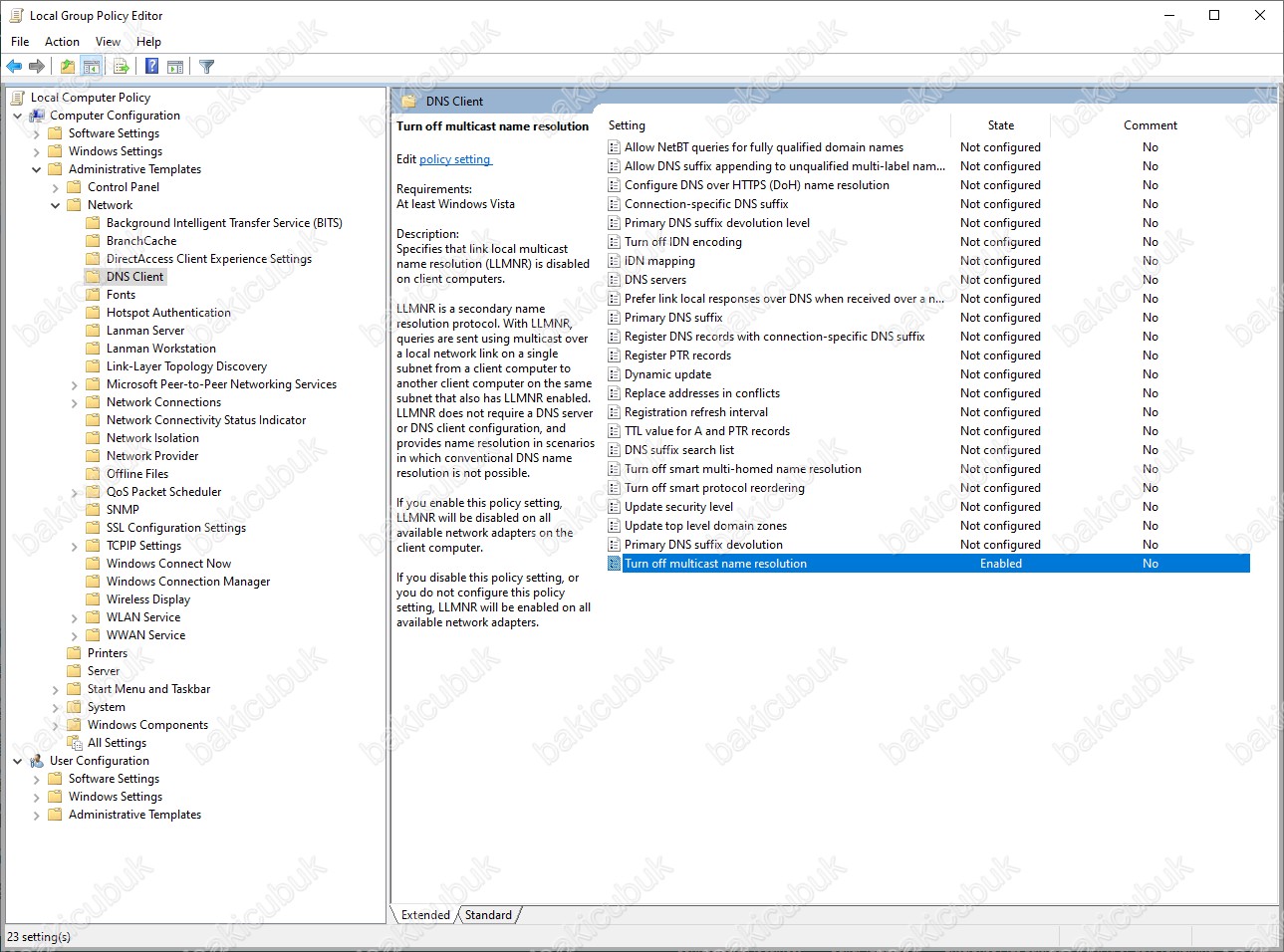The image size is (1284, 952).
Task: Click the Control Panel folder icon
Action: [x=74, y=187]
